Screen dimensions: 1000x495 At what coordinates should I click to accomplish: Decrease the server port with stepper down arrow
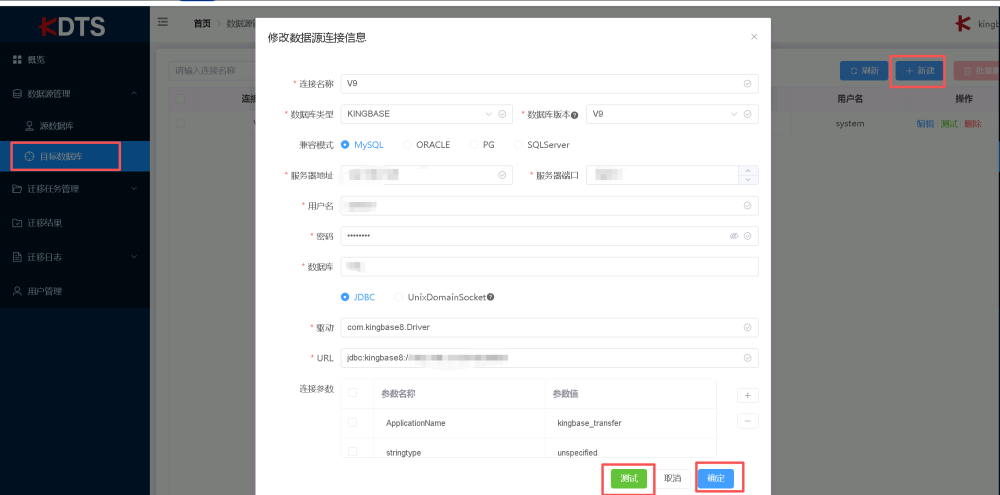coord(748,179)
